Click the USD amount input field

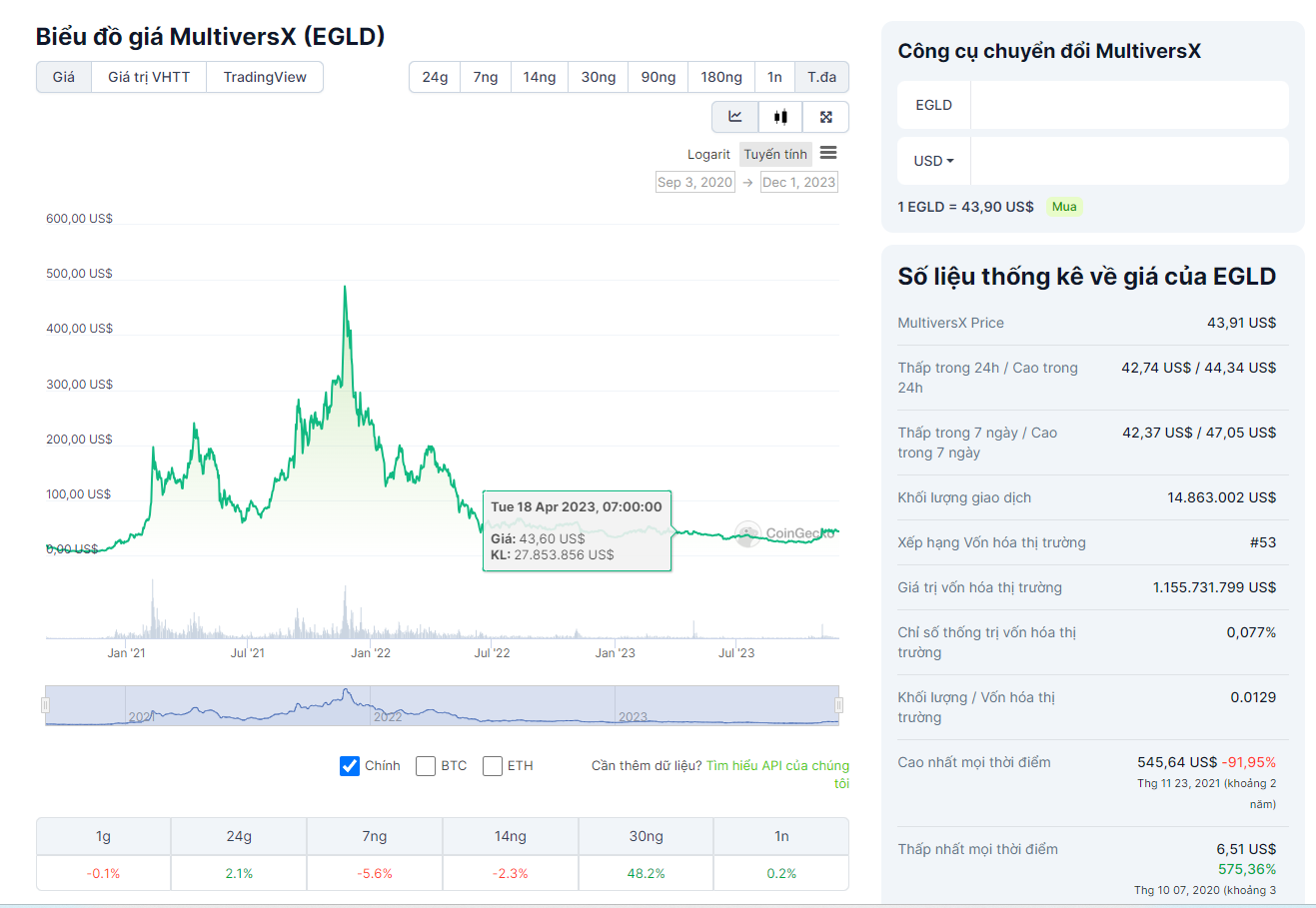(x=1129, y=161)
